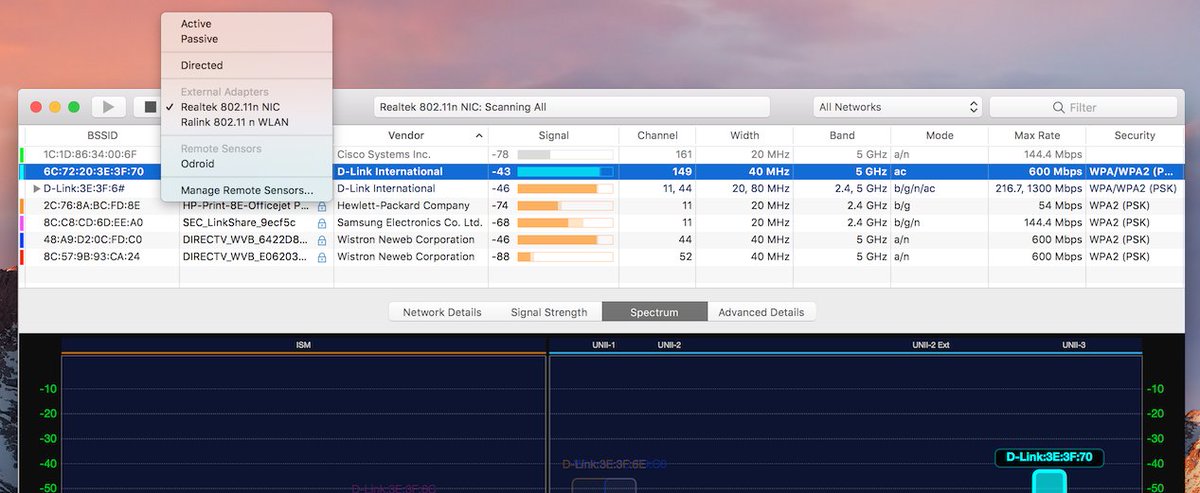This screenshot has height=493, width=1200.
Task: Select row with BSSID 8C:57:9B:93:CA:24
Action: 602,257
